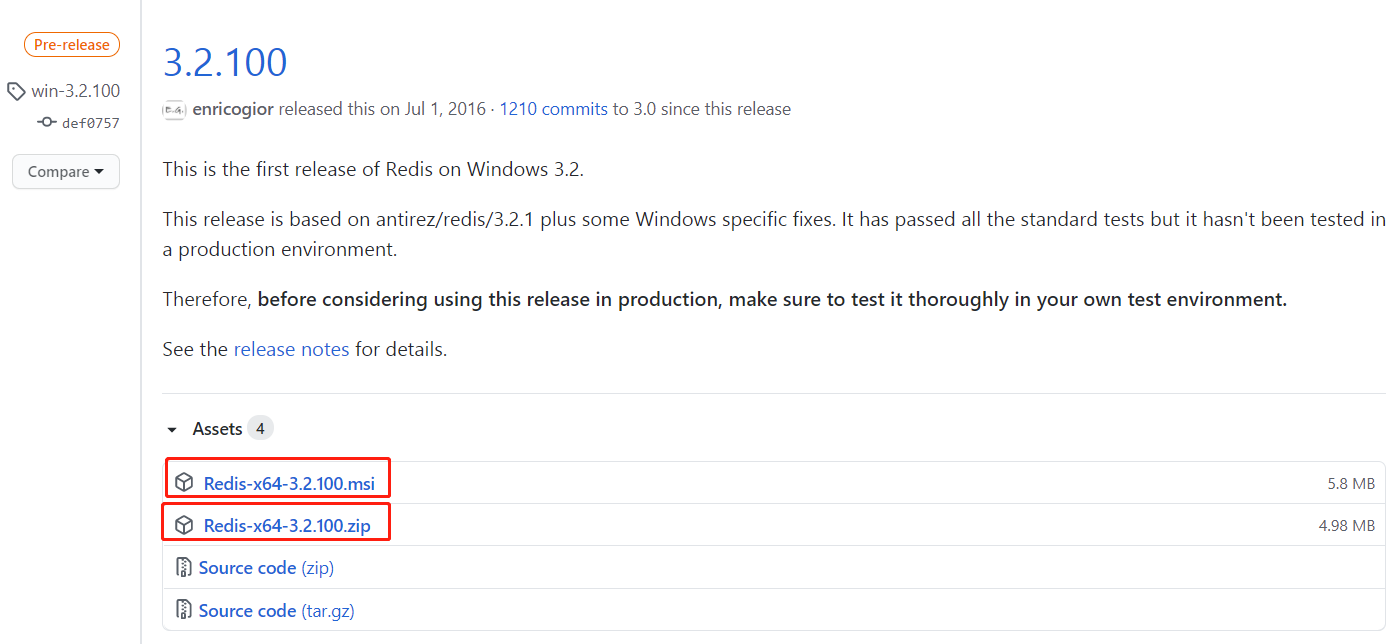The height and width of the screenshot is (644, 1398).
Task: Click the package icon beside Redis-x64-3.2.100.zip
Action: point(184,525)
